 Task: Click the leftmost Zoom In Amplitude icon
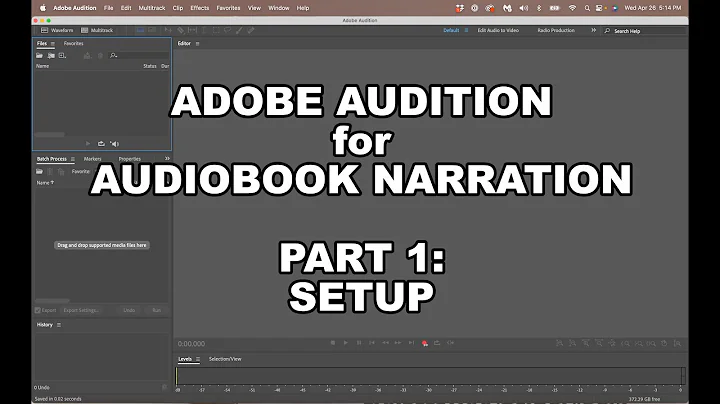560,343
